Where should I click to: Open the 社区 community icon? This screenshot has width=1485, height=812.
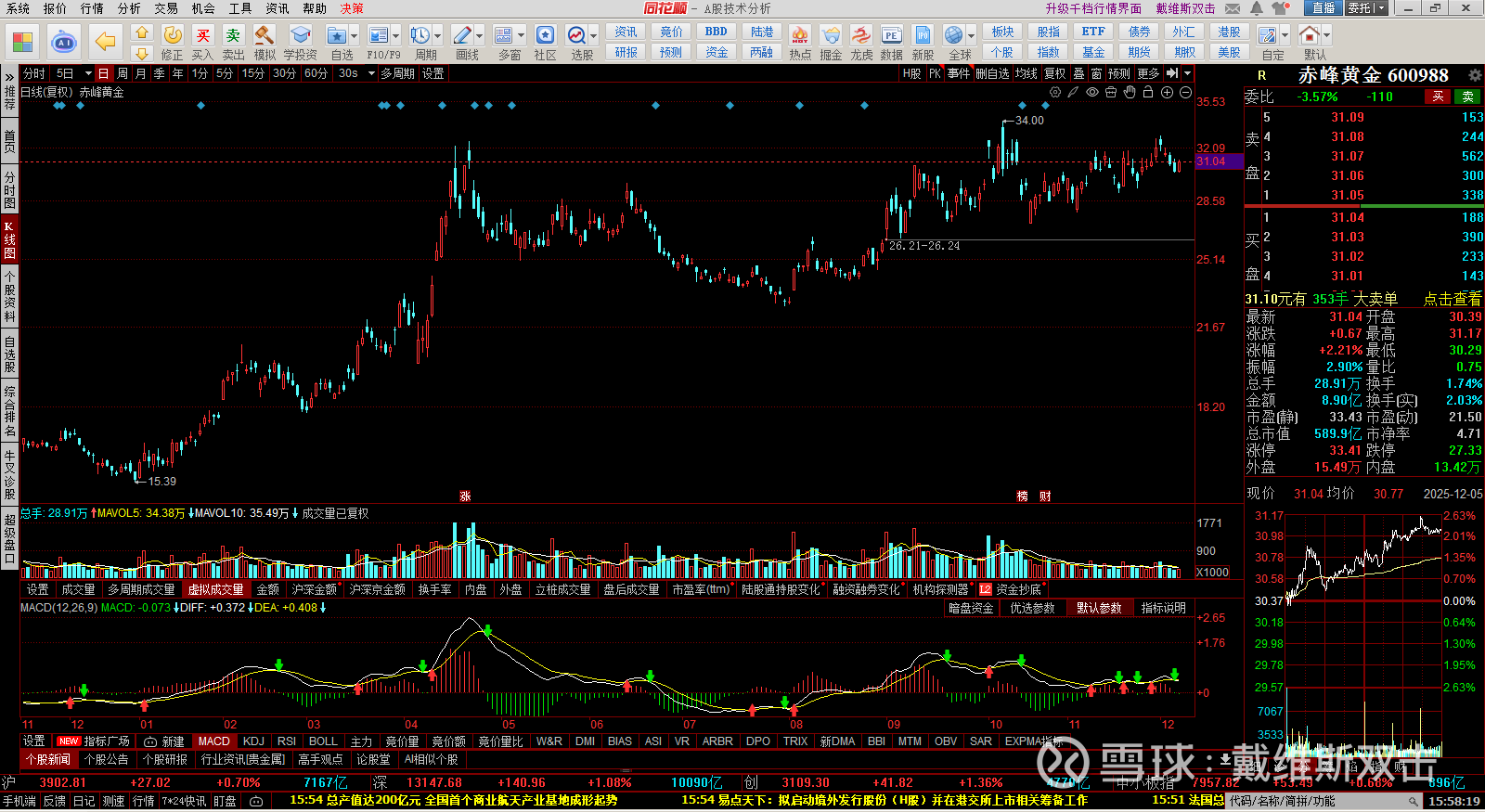pyautogui.click(x=546, y=35)
